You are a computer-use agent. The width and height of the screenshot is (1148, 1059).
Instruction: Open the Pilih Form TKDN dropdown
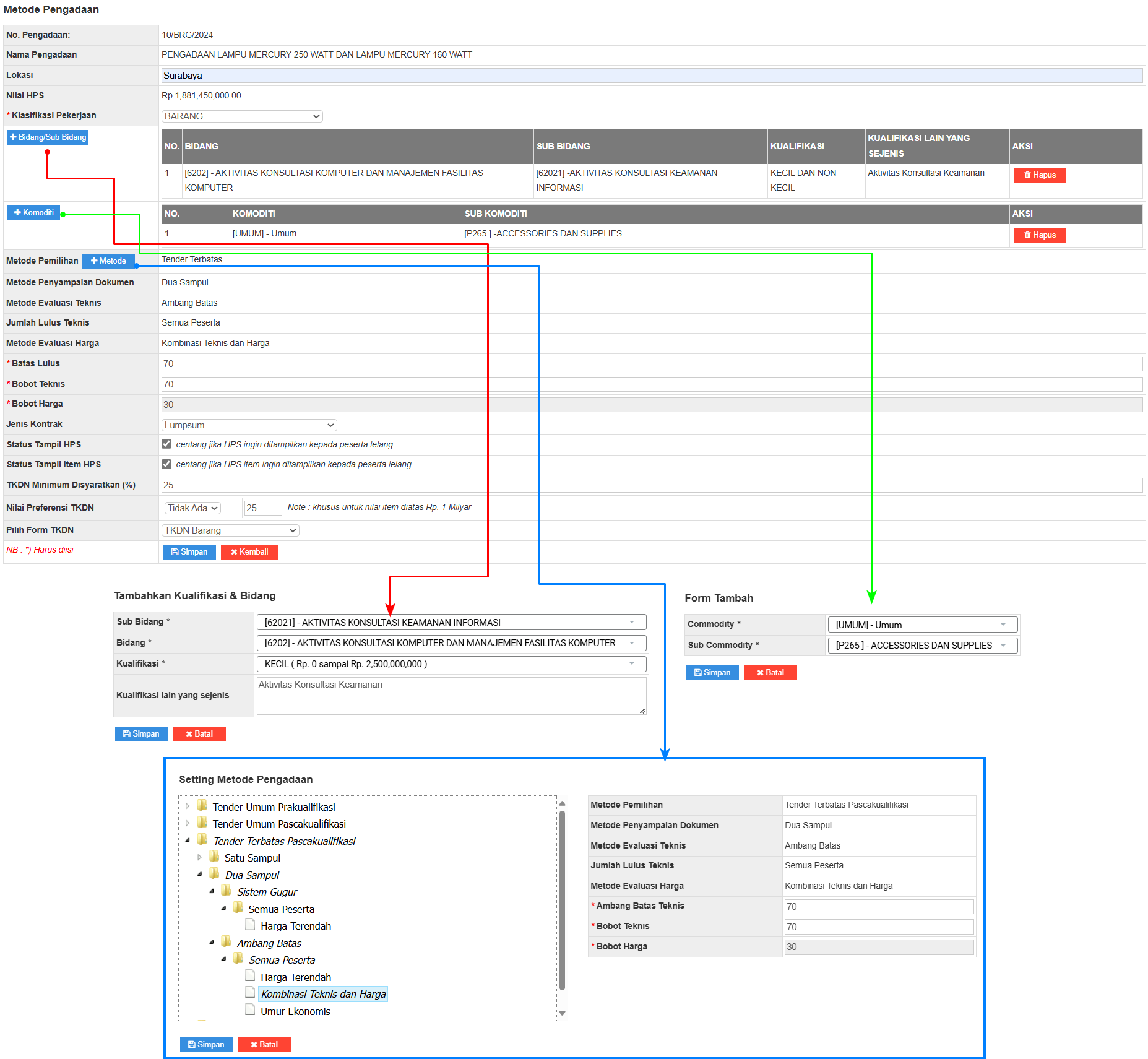(230, 530)
